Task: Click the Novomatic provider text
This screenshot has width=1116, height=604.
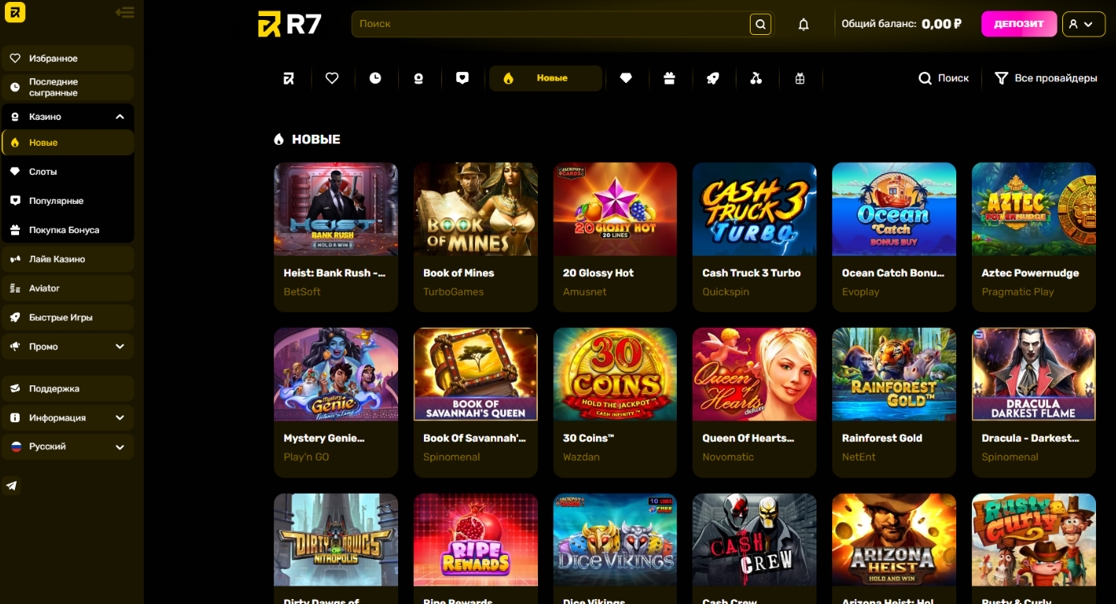Action: pyautogui.click(x=727, y=457)
